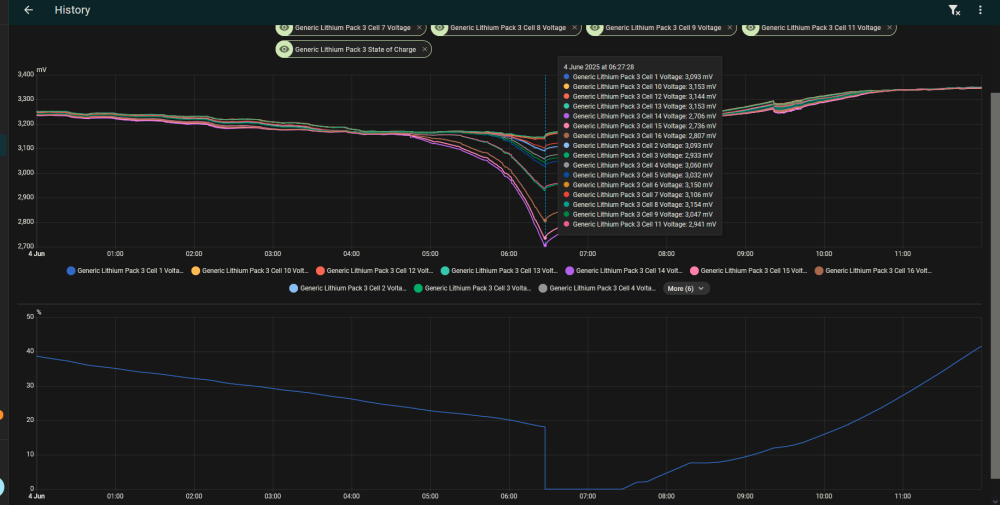Toggle visibility of State of Charge entity

click(284, 49)
